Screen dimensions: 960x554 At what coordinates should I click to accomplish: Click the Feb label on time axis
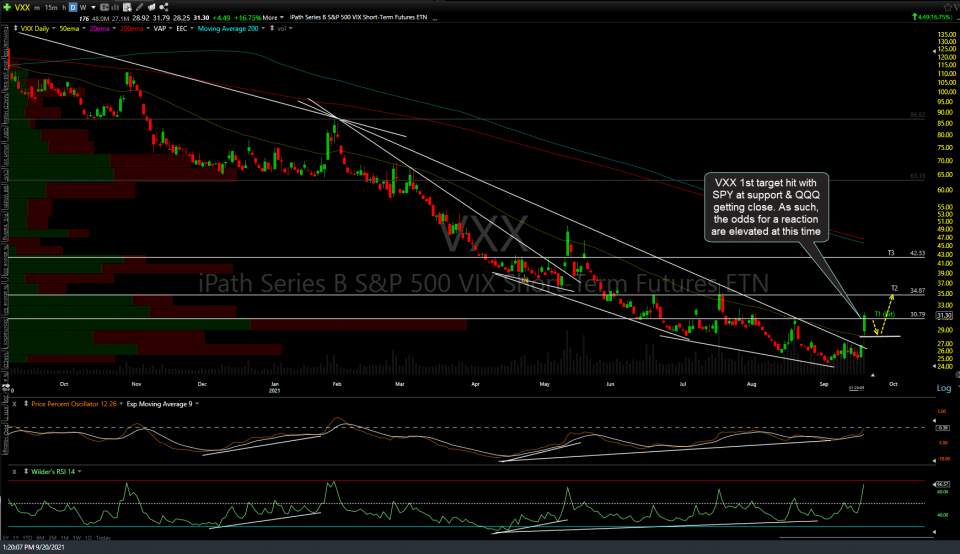pos(337,384)
